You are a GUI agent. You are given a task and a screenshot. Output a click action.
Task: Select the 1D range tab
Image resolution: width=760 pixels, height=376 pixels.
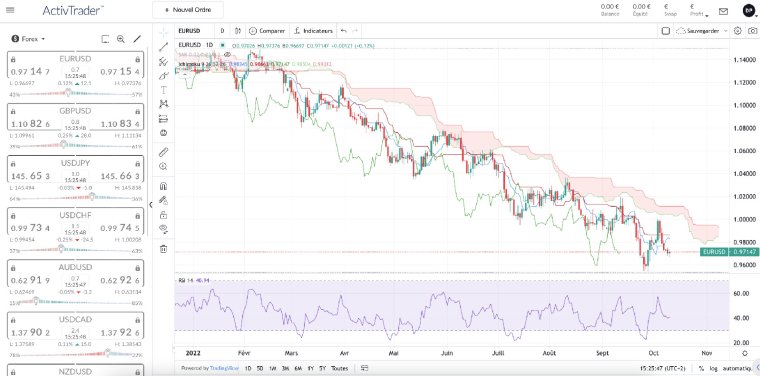[248, 368]
